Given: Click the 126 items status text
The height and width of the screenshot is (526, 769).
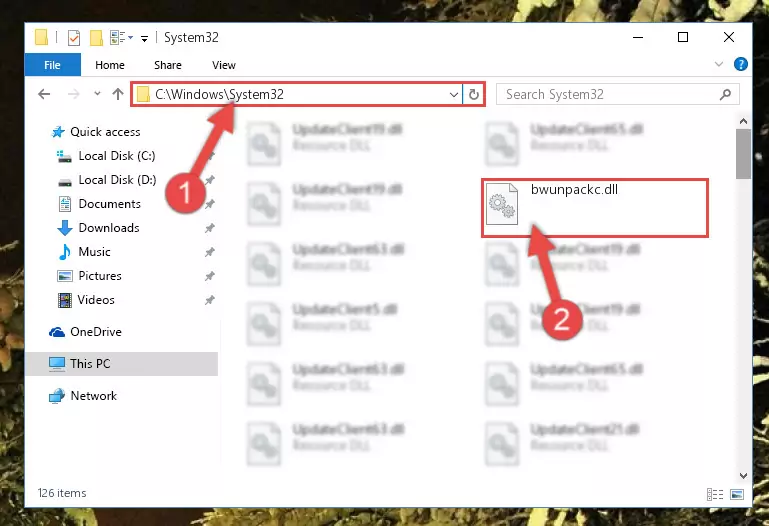Looking at the screenshot, I should (62, 493).
